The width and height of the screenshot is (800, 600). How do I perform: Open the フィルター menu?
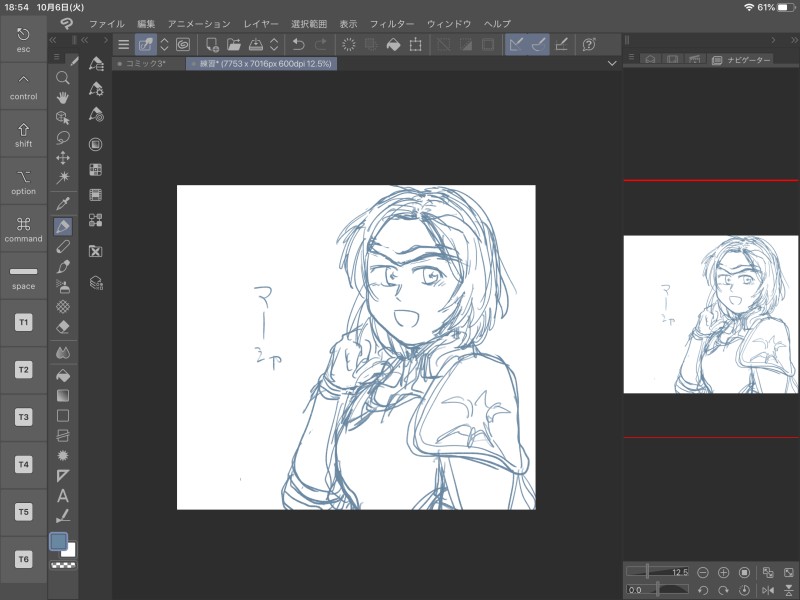pyautogui.click(x=392, y=23)
